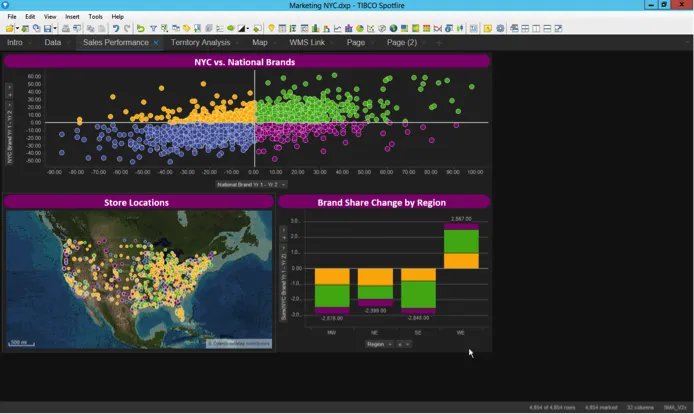Switch to the Map page tab
The width and height of the screenshot is (694, 414).
point(260,43)
